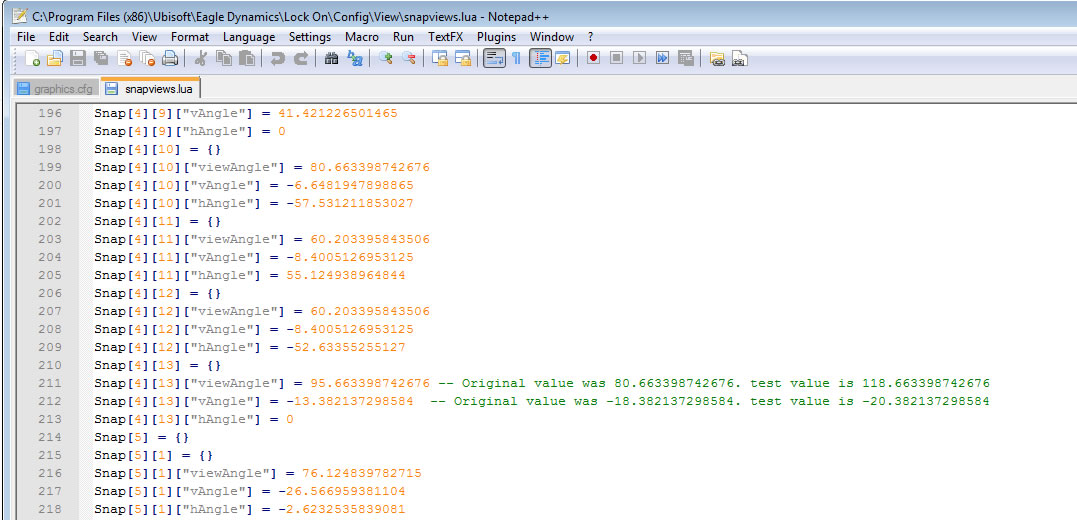Screen dimensions: 1077x520
Task: Click value 76.124839782715 on line 216
Action: pos(362,473)
